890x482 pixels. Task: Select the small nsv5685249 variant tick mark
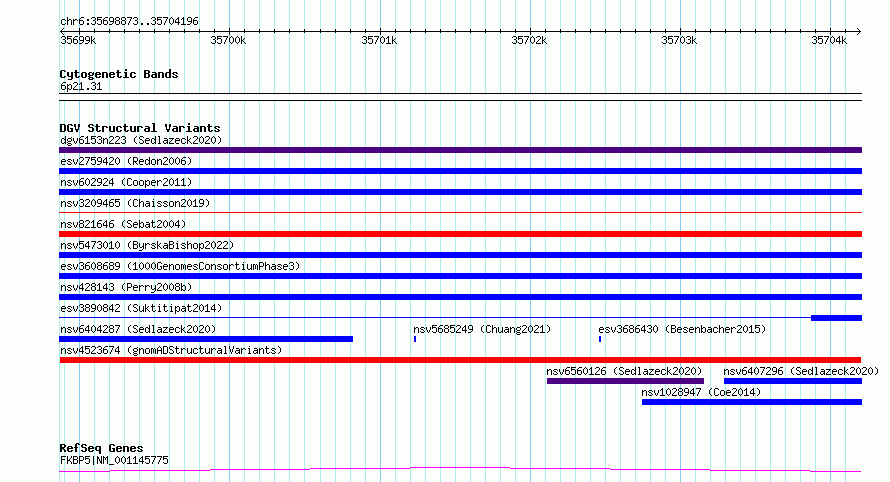click(x=415, y=339)
